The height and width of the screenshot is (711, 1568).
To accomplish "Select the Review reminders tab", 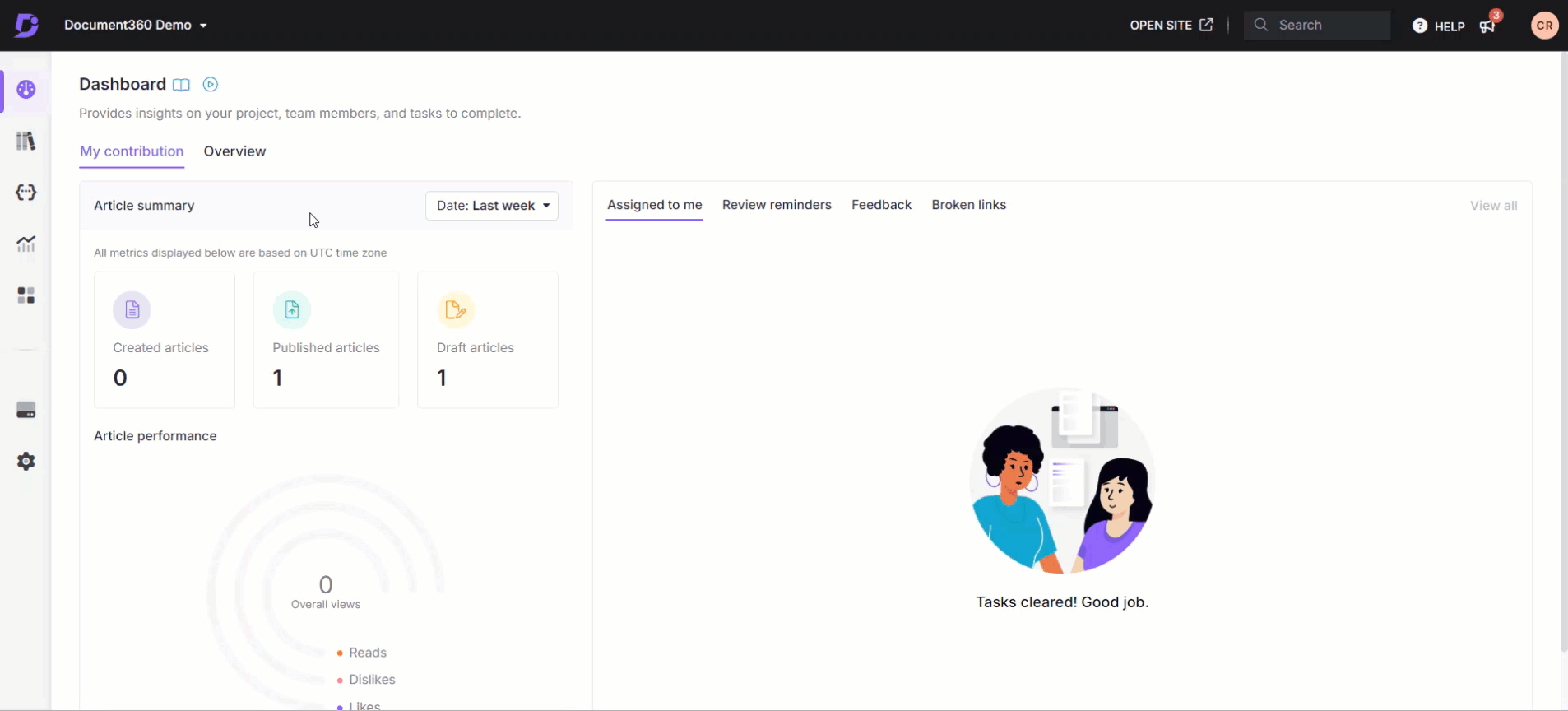I will tap(777, 205).
